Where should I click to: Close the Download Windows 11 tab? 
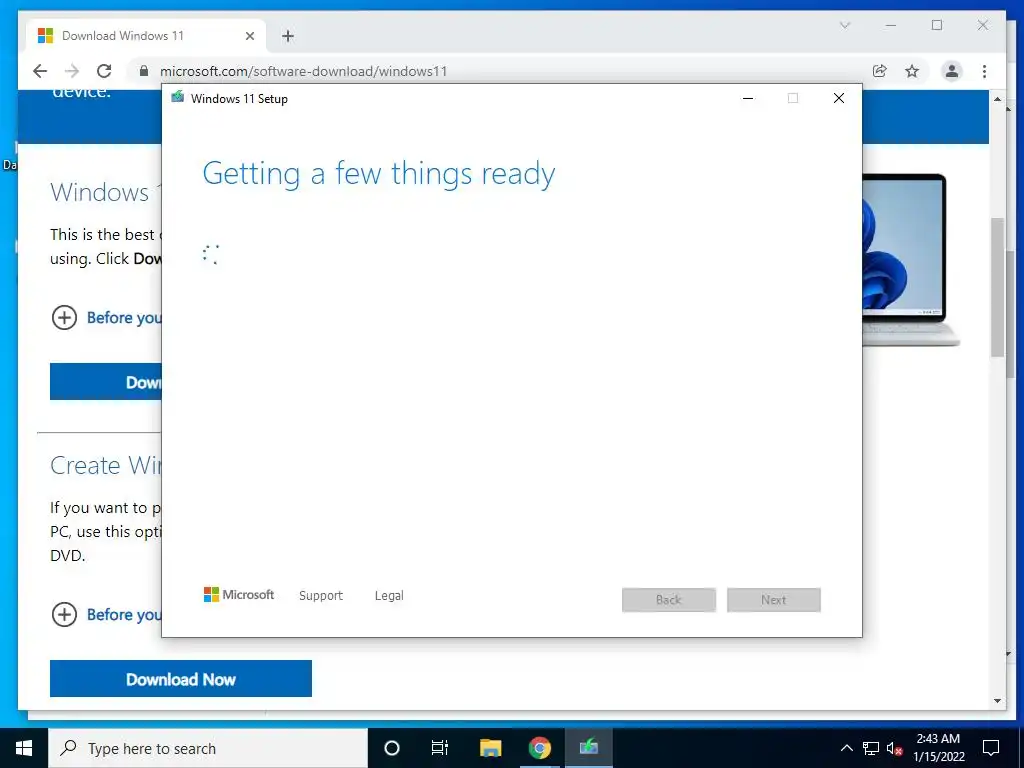[x=249, y=36]
